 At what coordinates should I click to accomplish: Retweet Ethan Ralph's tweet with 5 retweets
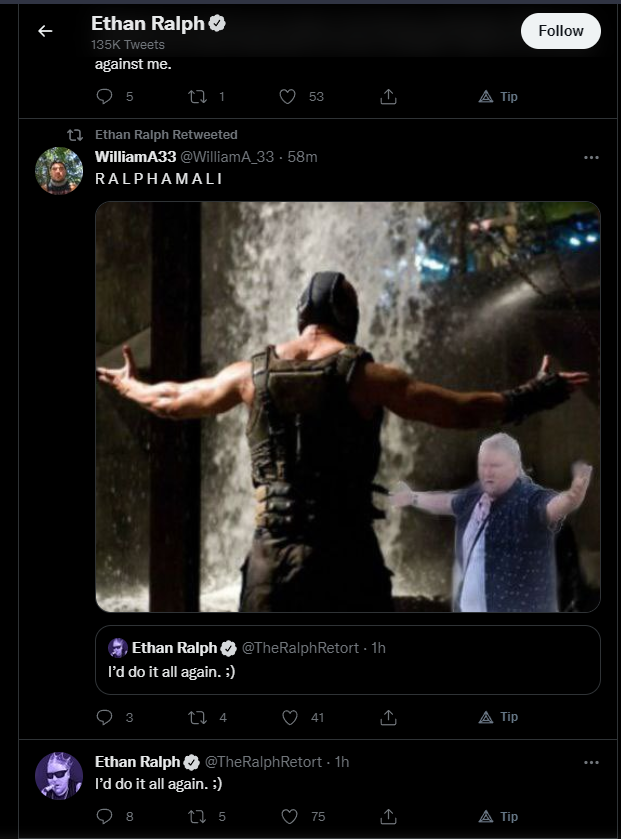(197, 817)
